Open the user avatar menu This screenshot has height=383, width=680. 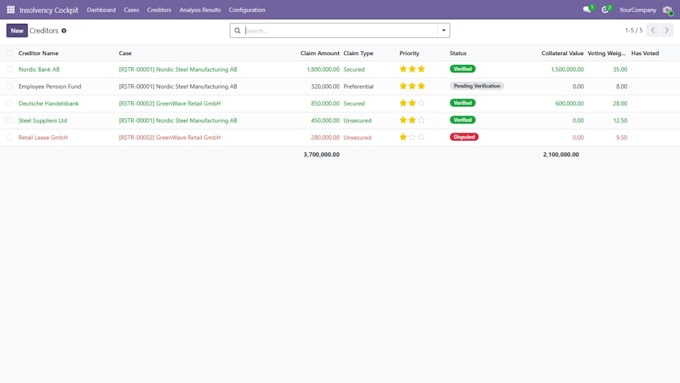click(668, 10)
